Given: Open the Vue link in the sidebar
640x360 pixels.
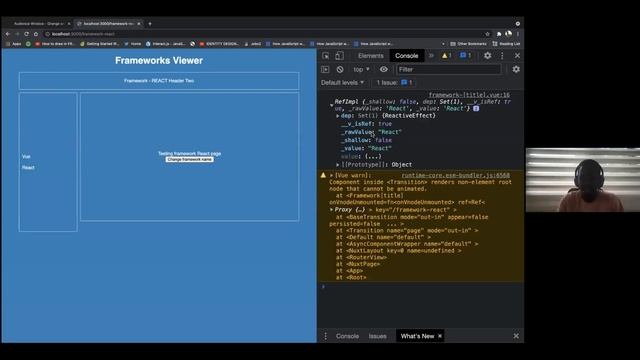Looking at the screenshot, I should click(x=26, y=157).
